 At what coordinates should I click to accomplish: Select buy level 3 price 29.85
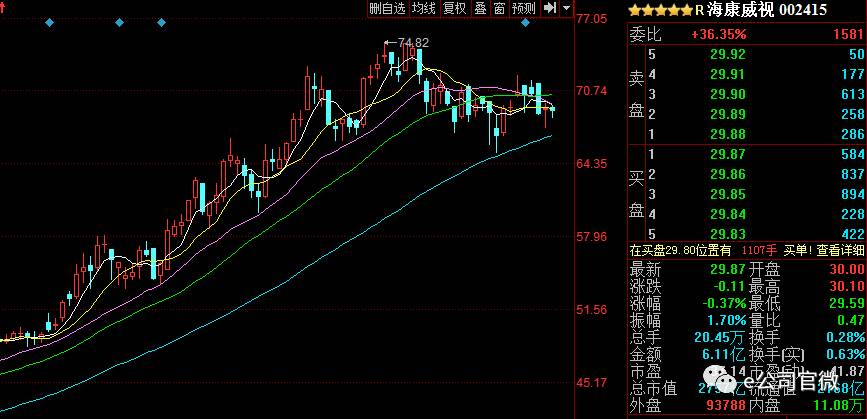point(728,194)
